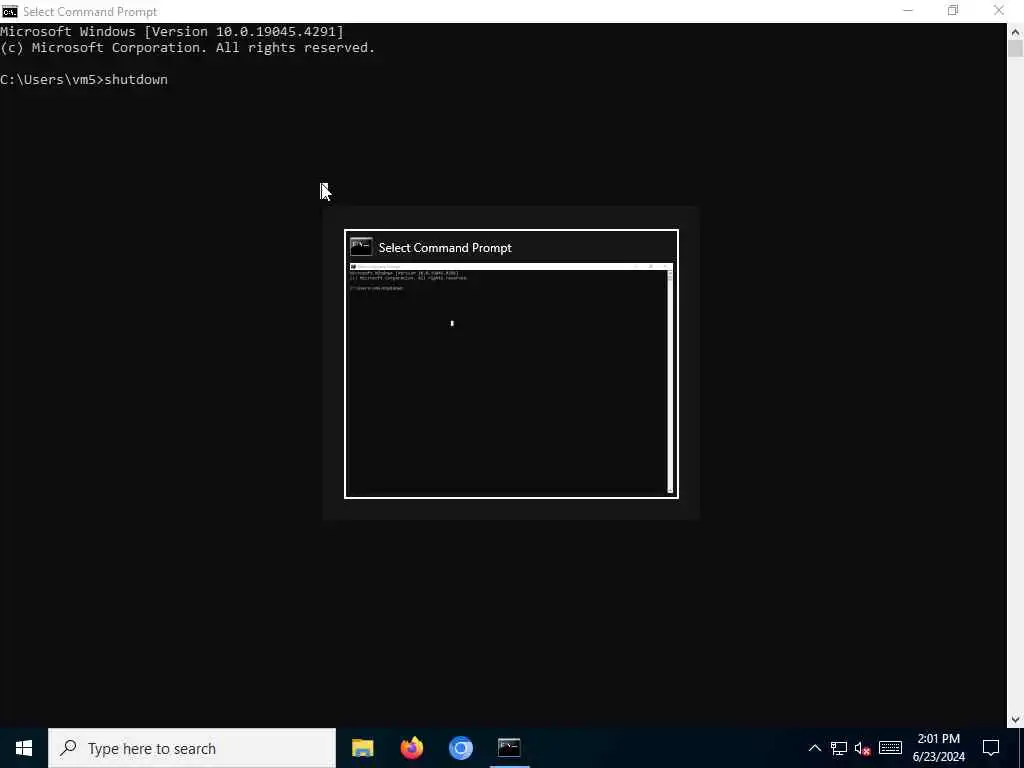Click the scrollbar up arrow in Command Prompt
This screenshot has width=1024, height=768.
(x=1015, y=31)
